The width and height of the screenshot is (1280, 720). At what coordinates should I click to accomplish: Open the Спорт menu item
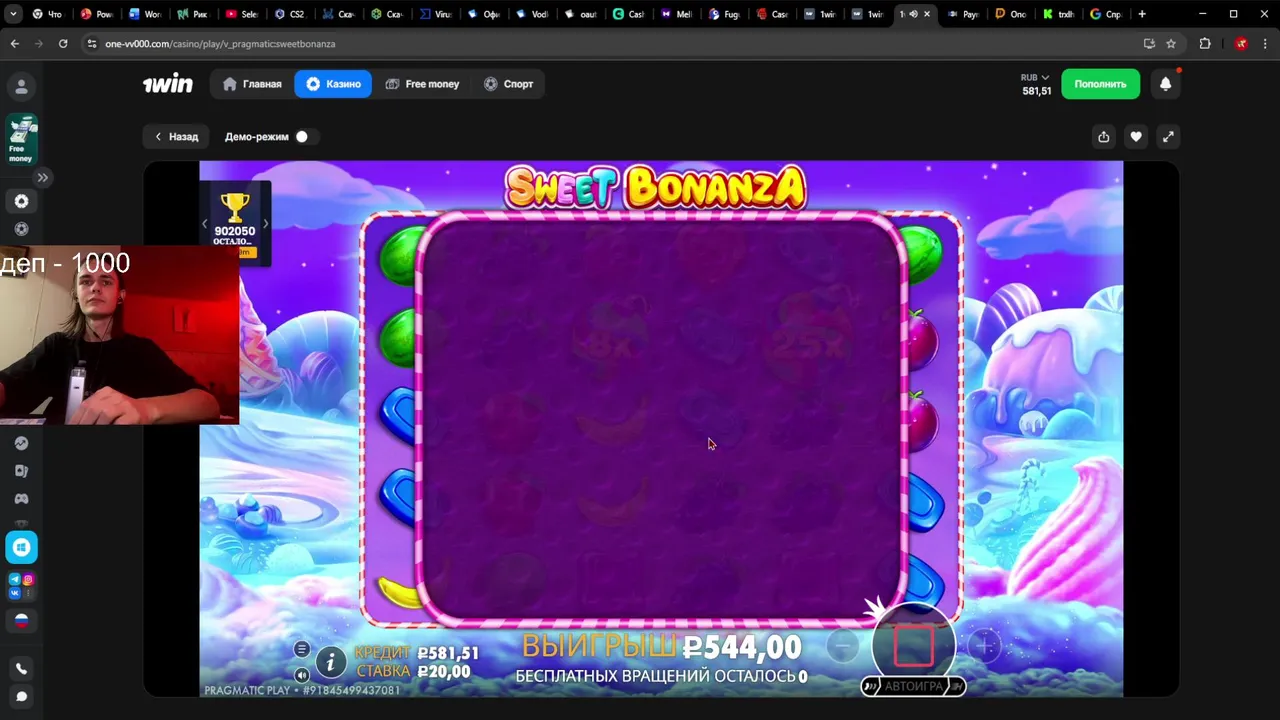coord(508,84)
